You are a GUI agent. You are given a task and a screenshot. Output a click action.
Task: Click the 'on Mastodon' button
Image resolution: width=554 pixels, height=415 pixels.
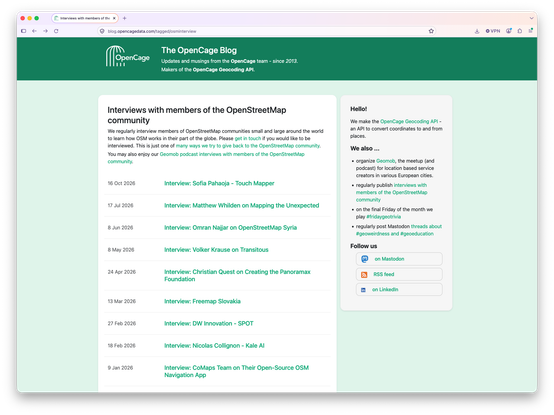point(399,259)
